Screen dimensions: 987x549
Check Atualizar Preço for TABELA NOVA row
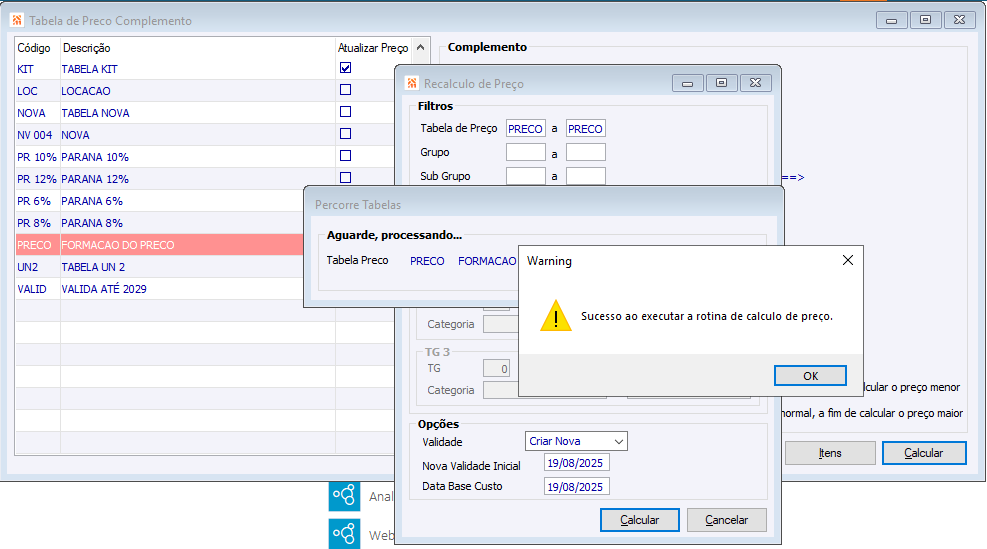(x=345, y=112)
